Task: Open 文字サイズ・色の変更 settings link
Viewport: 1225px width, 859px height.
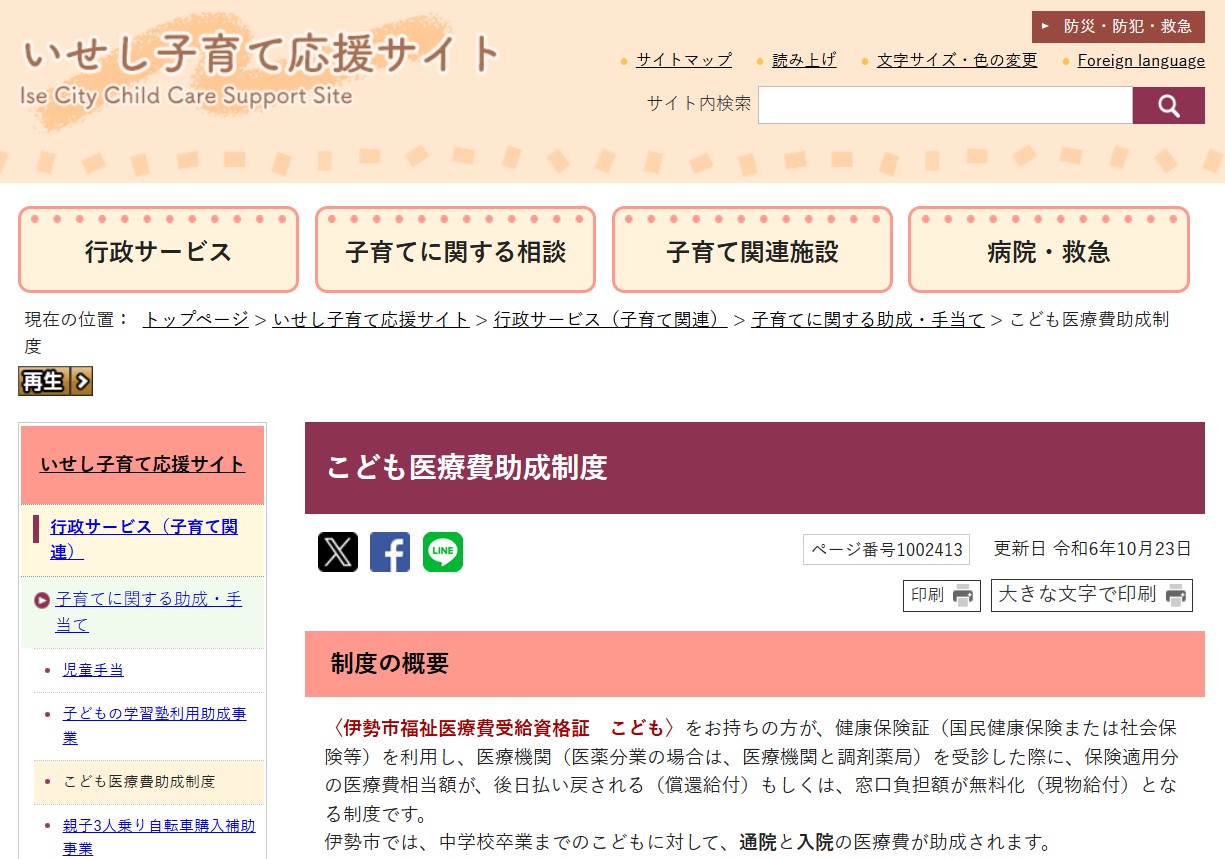Action: 957,60
